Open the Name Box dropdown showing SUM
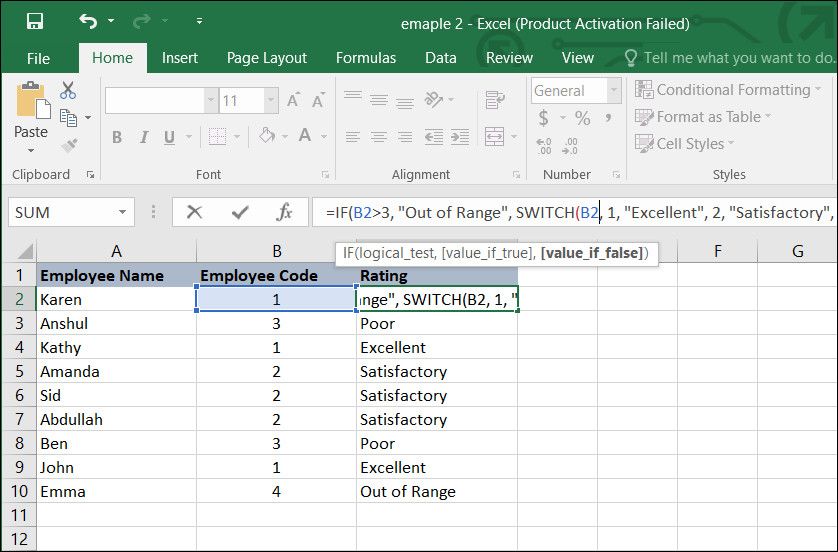 click(123, 212)
